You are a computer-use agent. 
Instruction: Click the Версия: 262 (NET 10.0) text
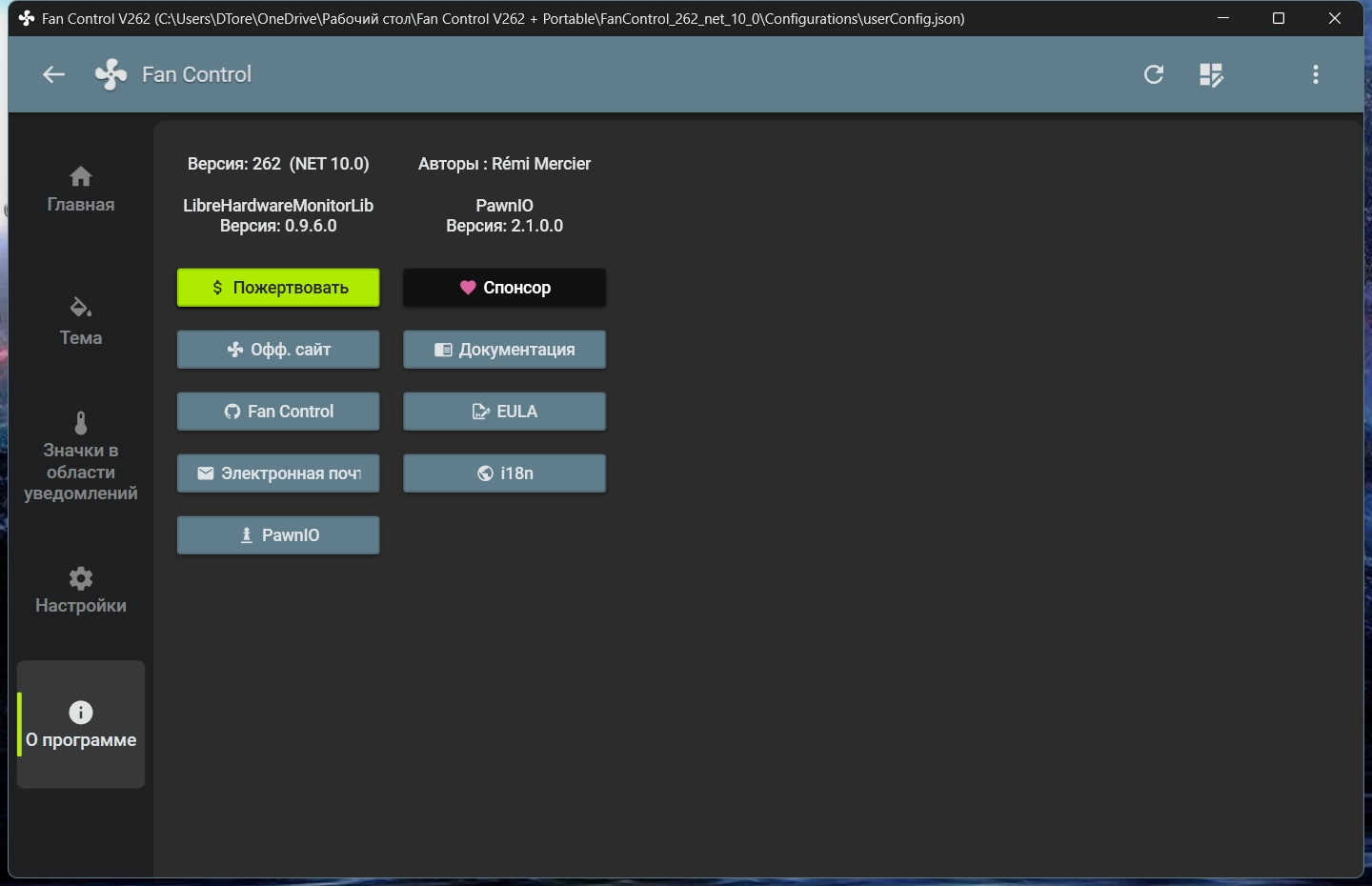click(x=278, y=164)
